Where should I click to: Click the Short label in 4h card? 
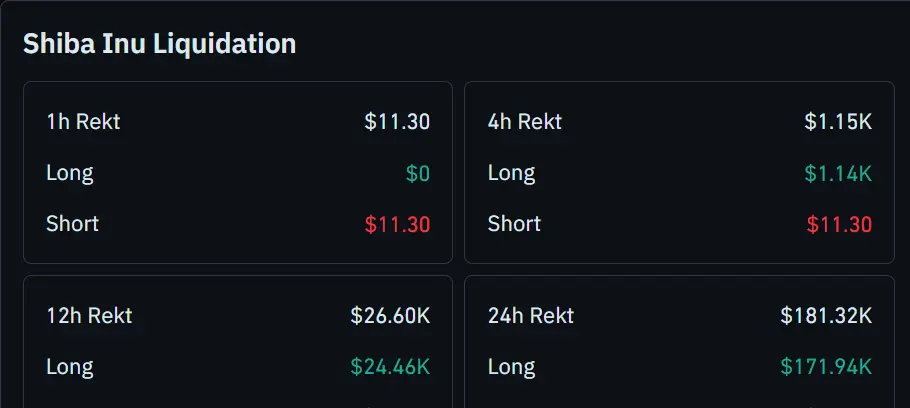tap(514, 224)
